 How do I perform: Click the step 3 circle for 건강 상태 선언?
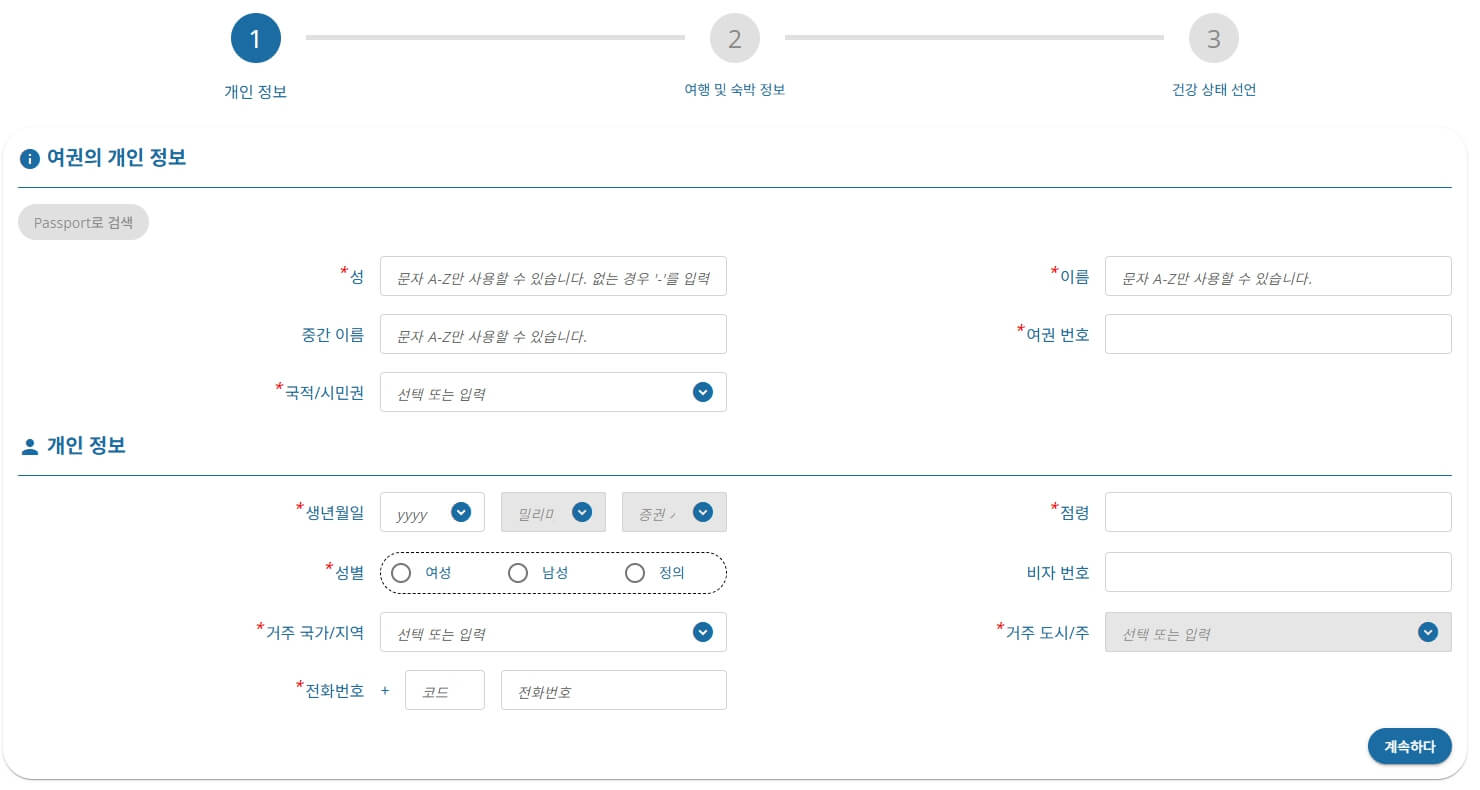pos(1215,39)
